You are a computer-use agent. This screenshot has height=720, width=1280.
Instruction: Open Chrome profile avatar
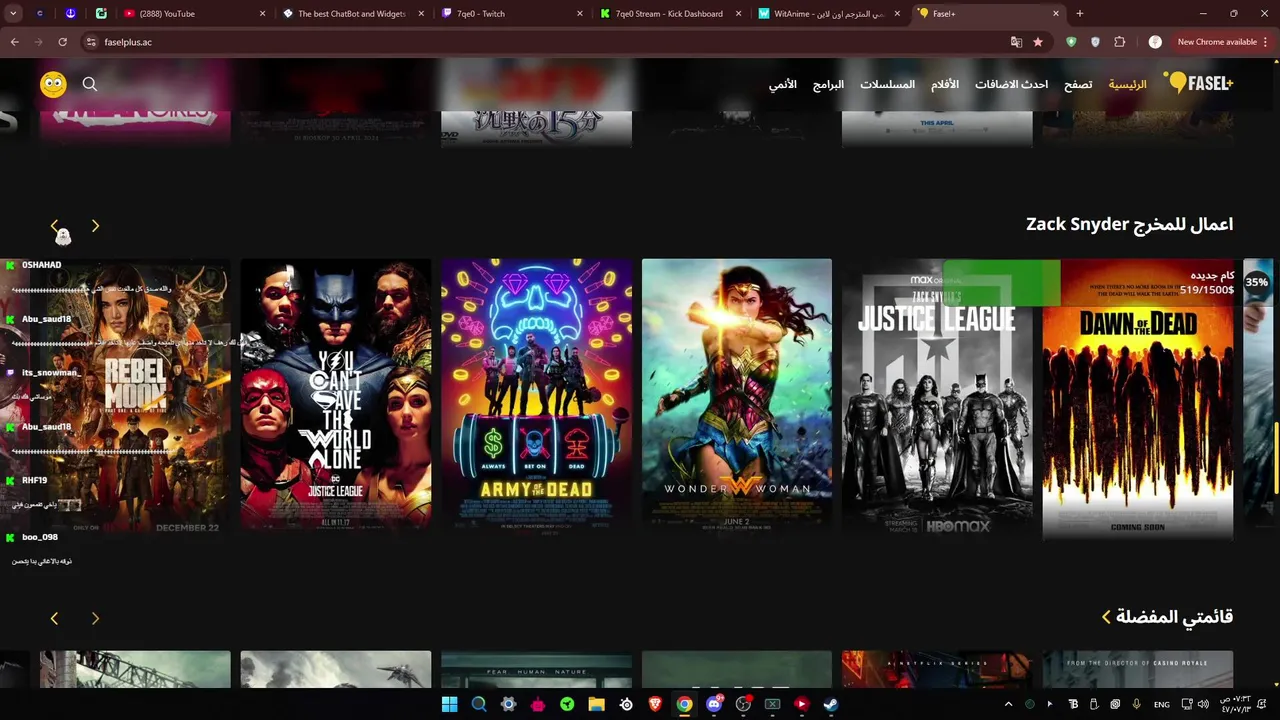(x=1155, y=42)
